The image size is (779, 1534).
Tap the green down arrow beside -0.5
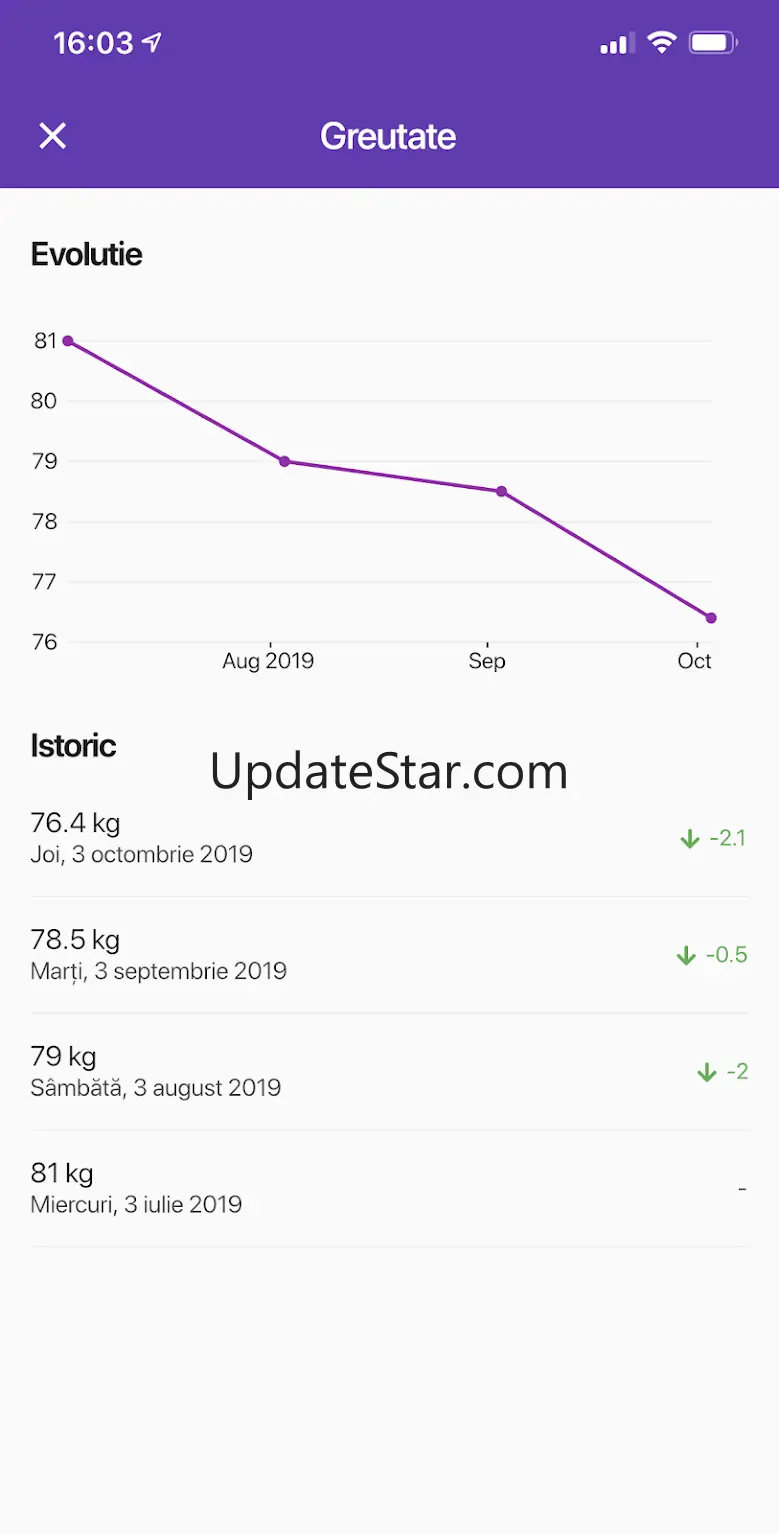[x=686, y=955]
